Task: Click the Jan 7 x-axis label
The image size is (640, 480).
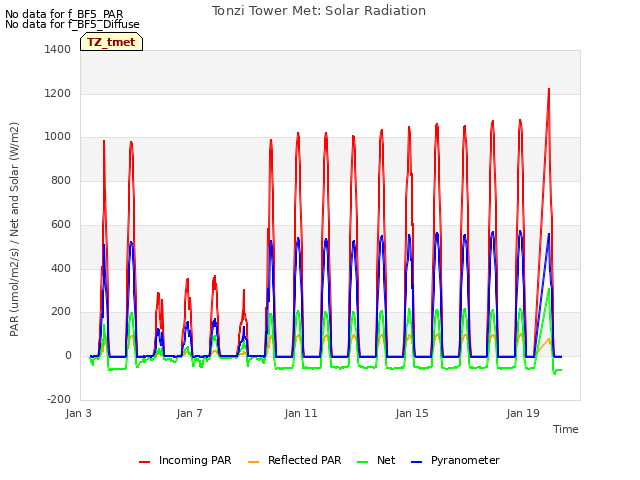Action: [x=190, y=413]
